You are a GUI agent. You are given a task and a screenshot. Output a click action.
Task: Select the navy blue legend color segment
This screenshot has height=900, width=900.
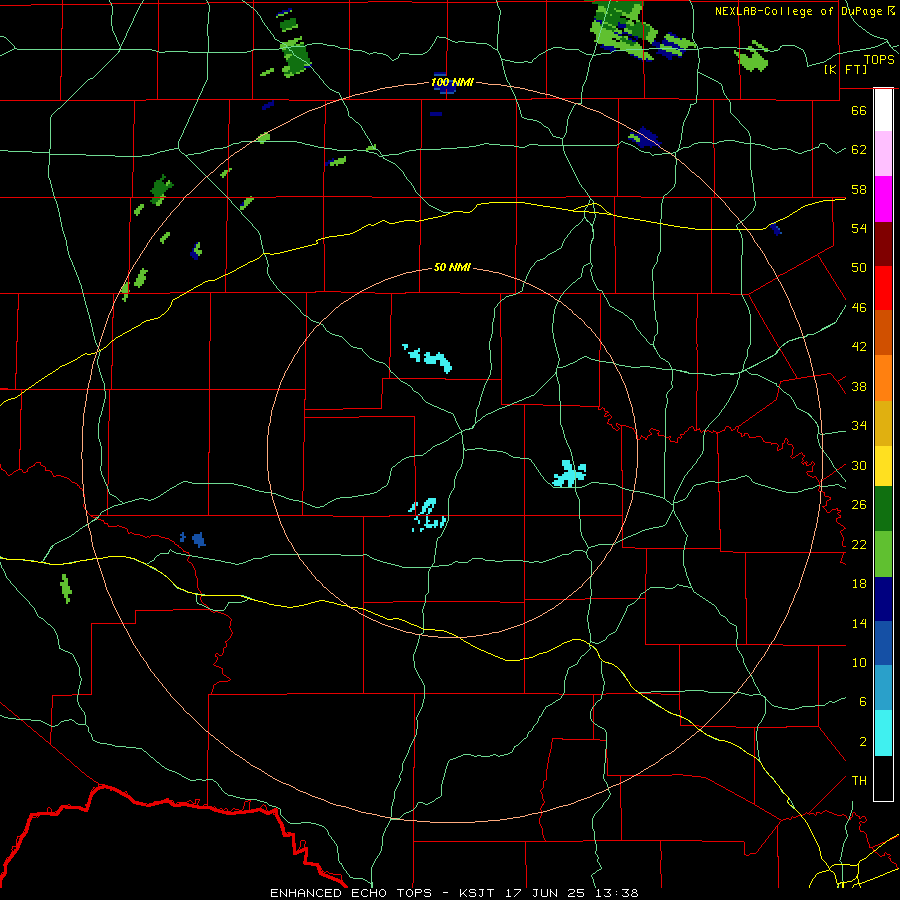tap(883, 599)
